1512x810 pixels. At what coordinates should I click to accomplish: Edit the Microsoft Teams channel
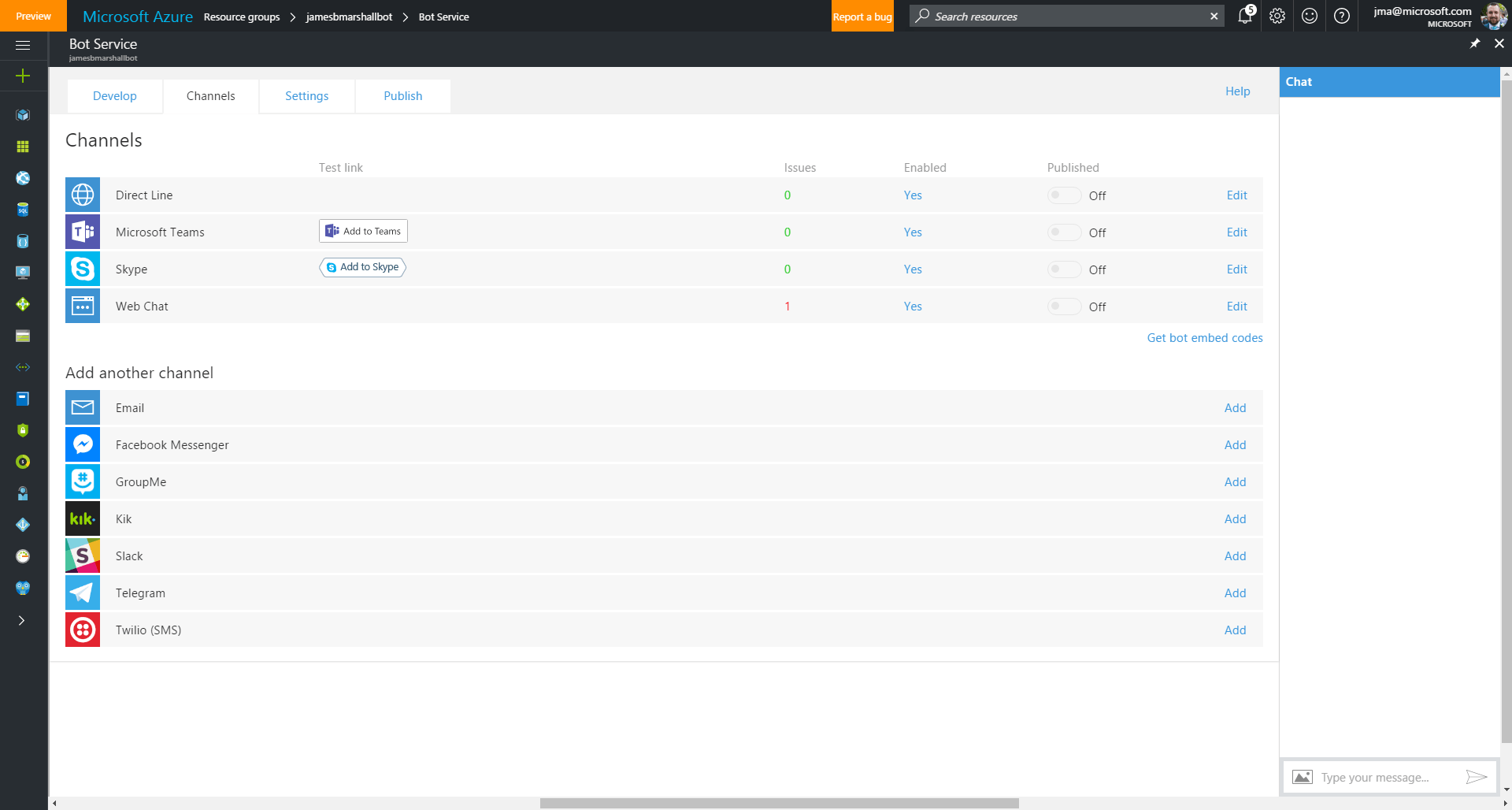tap(1236, 232)
